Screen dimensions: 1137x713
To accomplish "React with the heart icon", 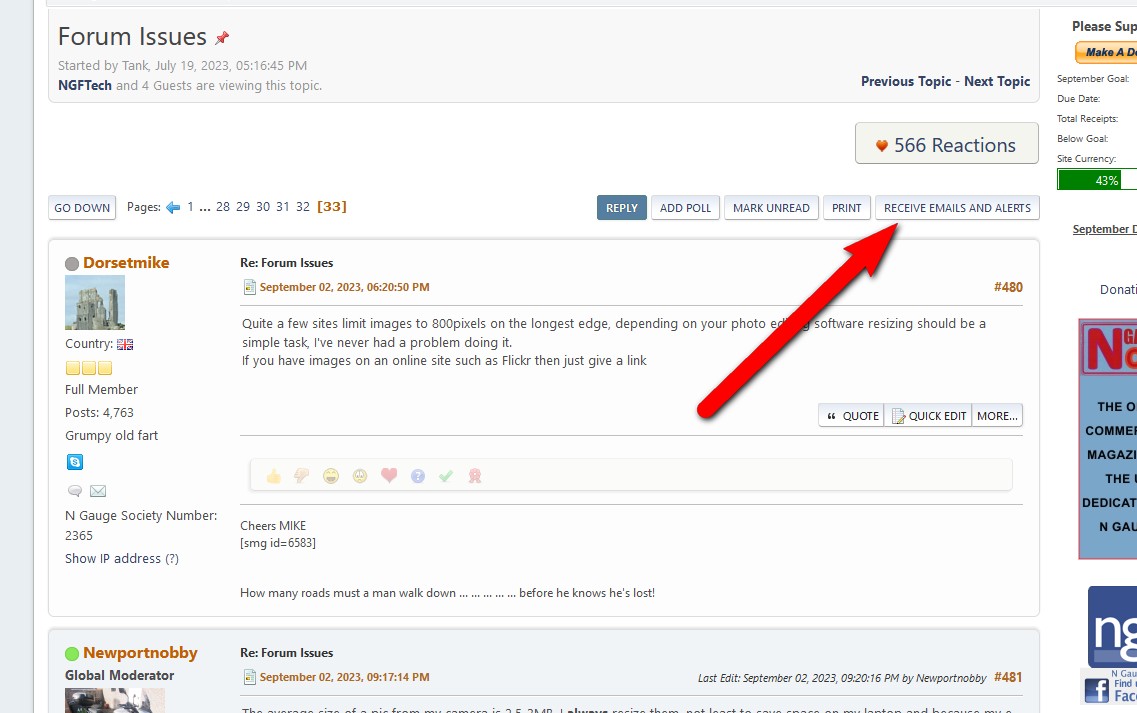I will point(389,476).
